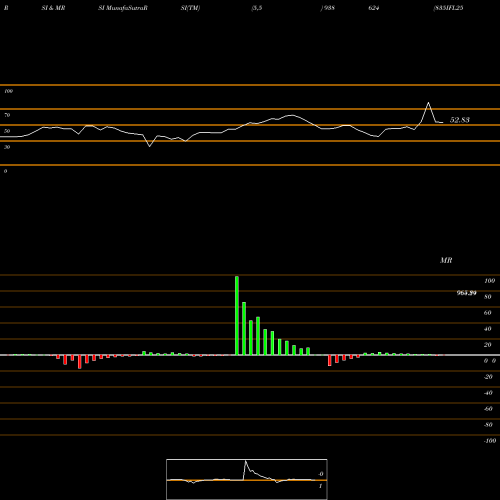This screenshot has height=500, width=500.
Task: Click the RSI current value 52.83 label
Action: [x=460, y=120]
